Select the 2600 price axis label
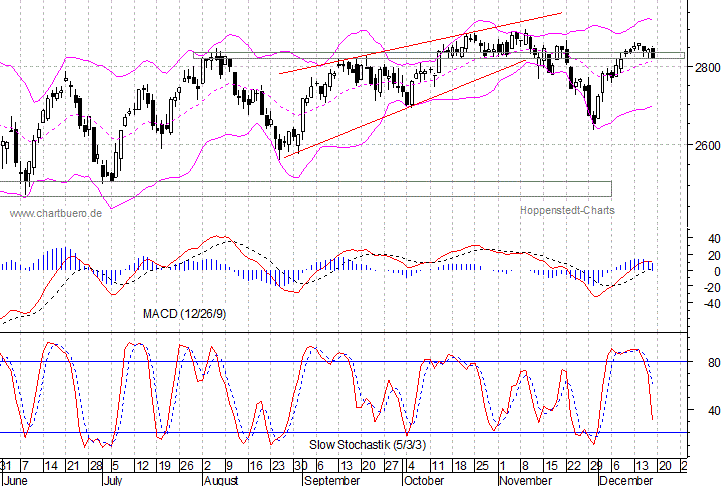This screenshot has width=723, height=486. point(708,145)
